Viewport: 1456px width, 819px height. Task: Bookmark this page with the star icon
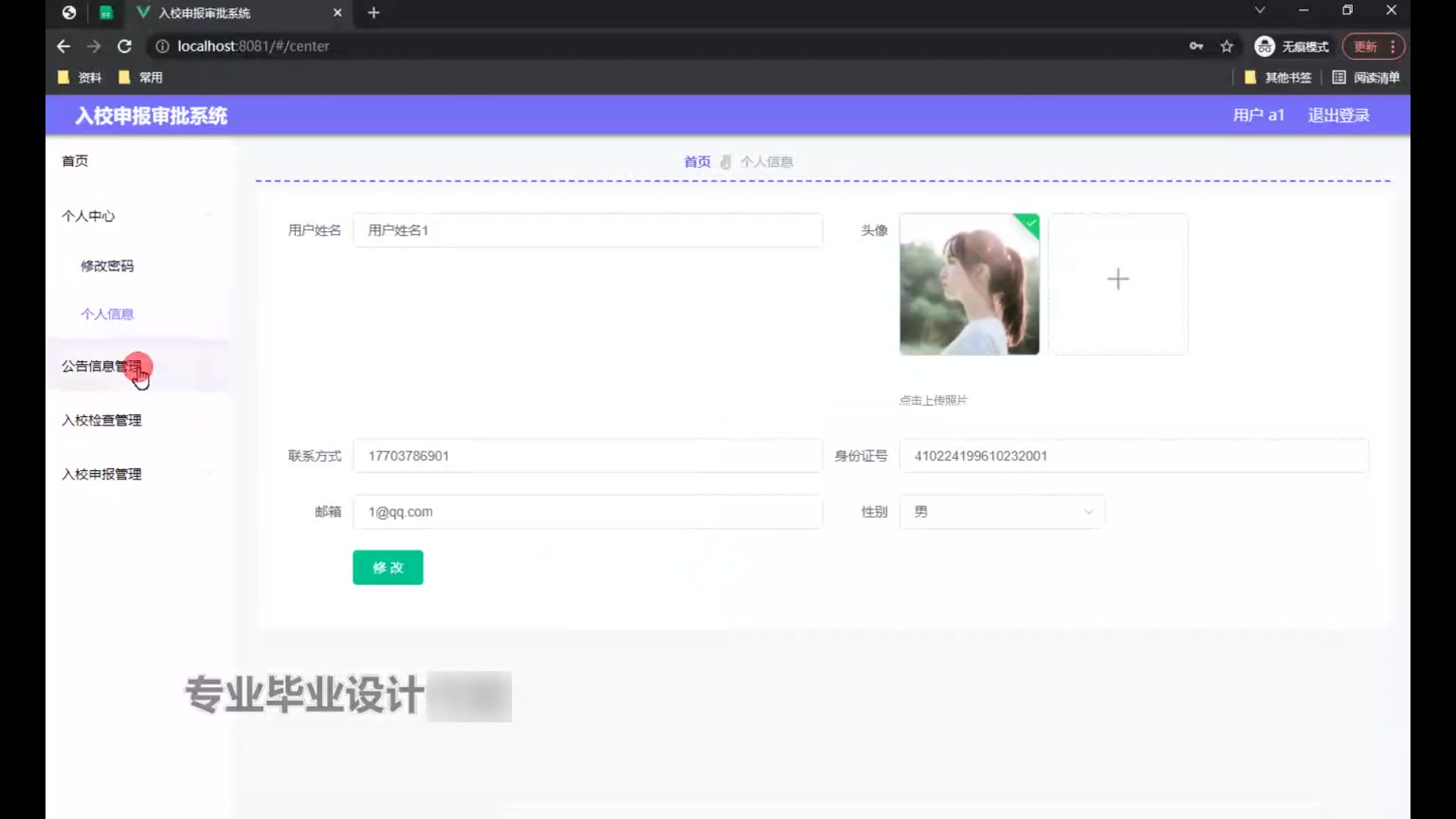[1226, 46]
